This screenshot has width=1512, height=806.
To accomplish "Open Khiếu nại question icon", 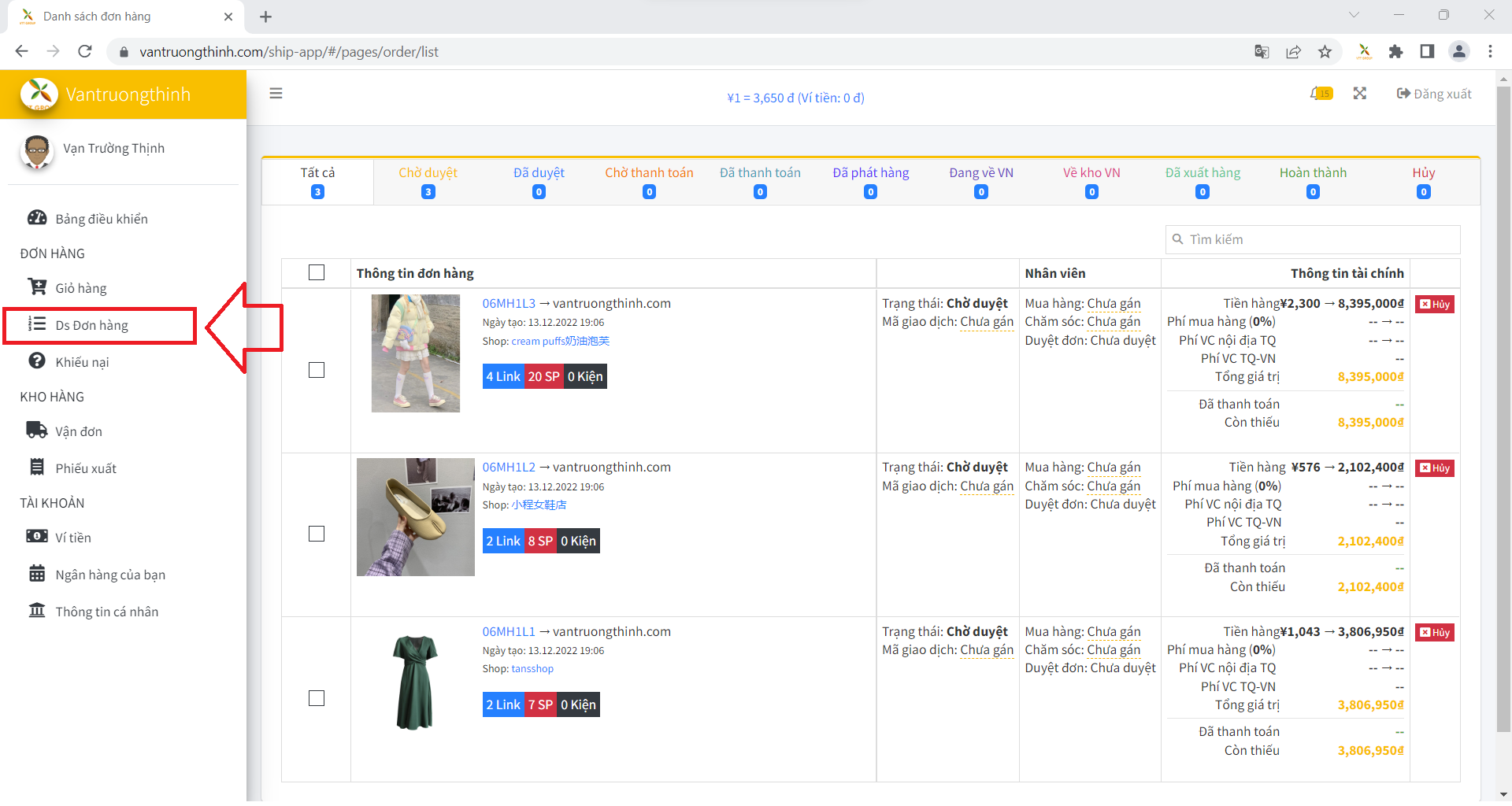I will [37, 361].
